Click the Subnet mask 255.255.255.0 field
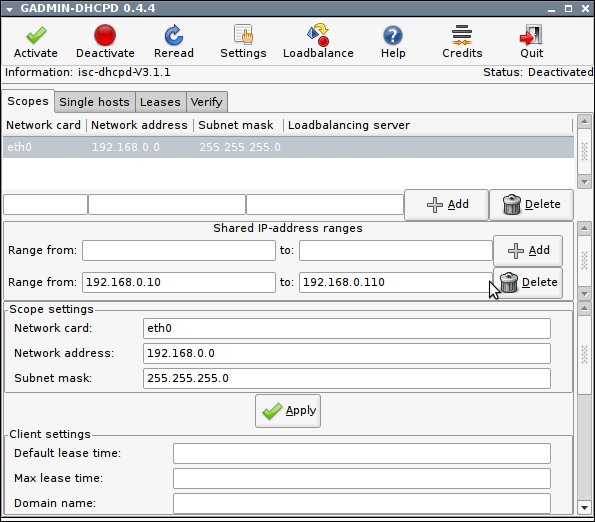The image size is (595, 522). 347,379
